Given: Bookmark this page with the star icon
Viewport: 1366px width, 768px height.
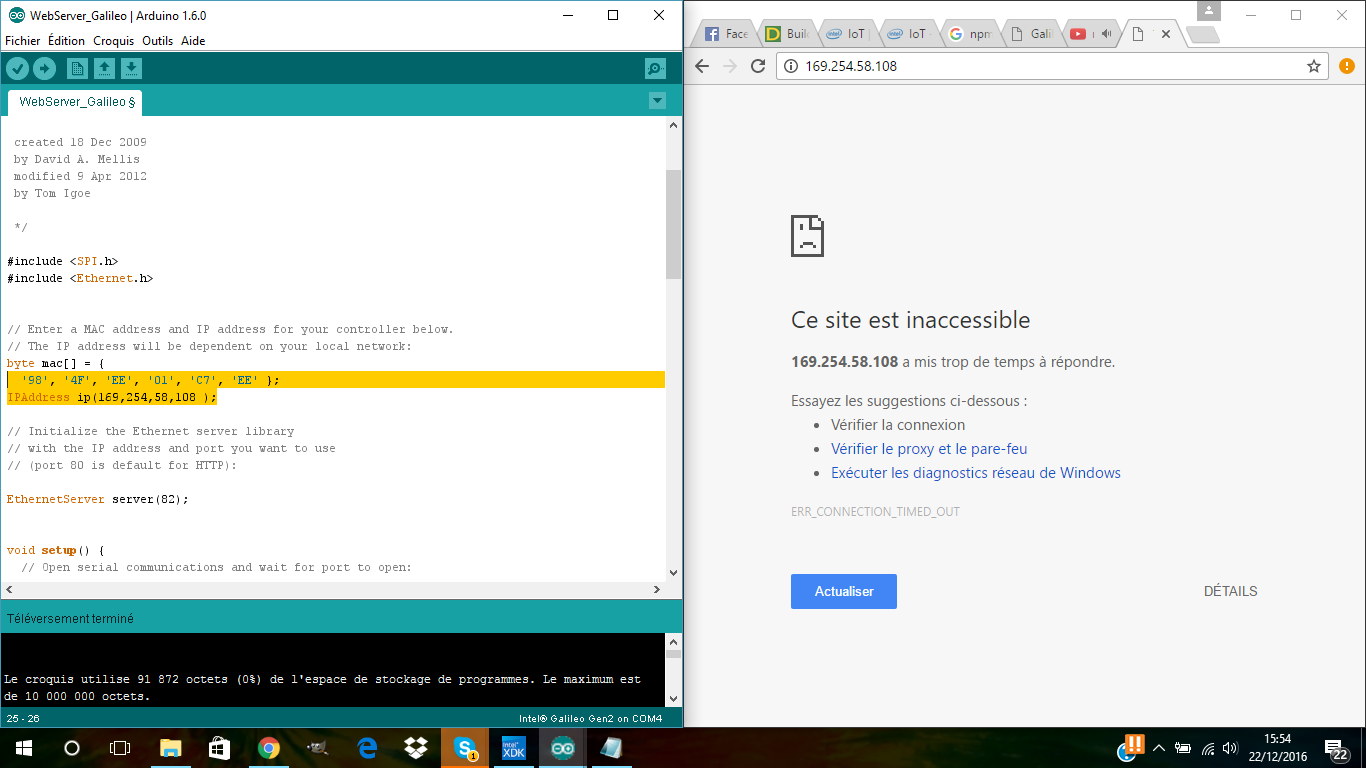Looking at the screenshot, I should (1314, 66).
